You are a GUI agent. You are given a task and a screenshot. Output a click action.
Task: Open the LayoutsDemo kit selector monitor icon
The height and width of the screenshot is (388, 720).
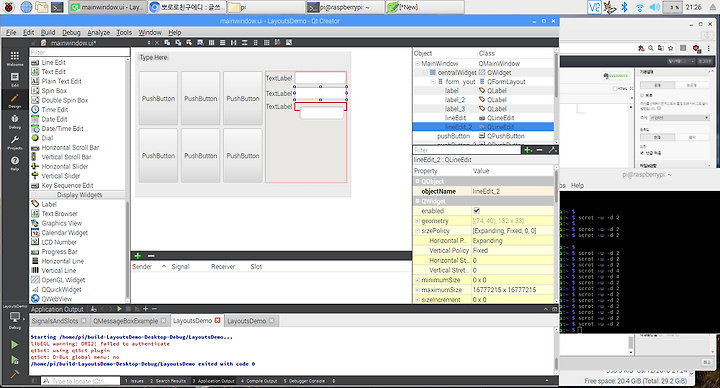pos(15,318)
